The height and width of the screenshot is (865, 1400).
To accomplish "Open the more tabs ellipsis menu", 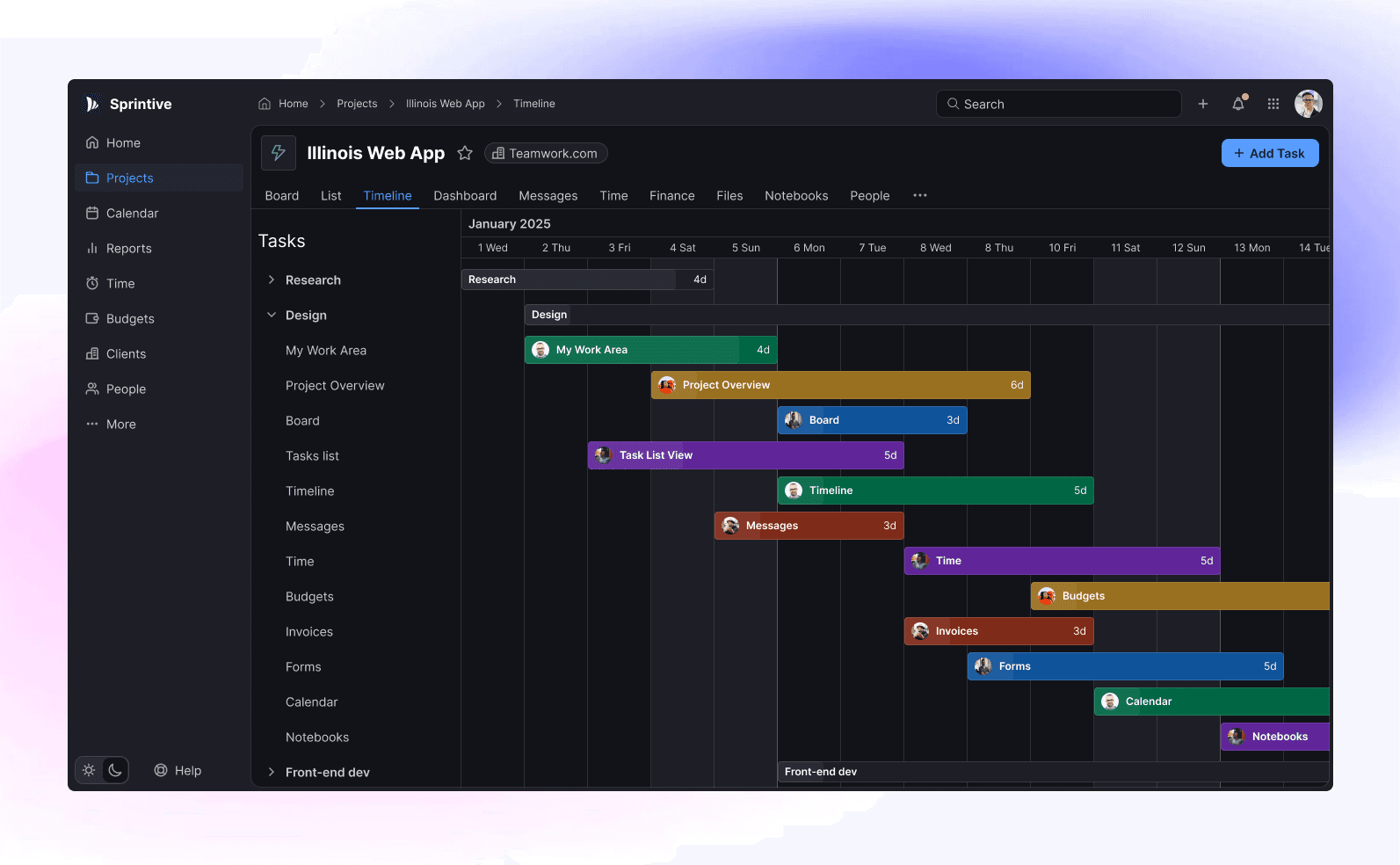I will pyautogui.click(x=920, y=195).
